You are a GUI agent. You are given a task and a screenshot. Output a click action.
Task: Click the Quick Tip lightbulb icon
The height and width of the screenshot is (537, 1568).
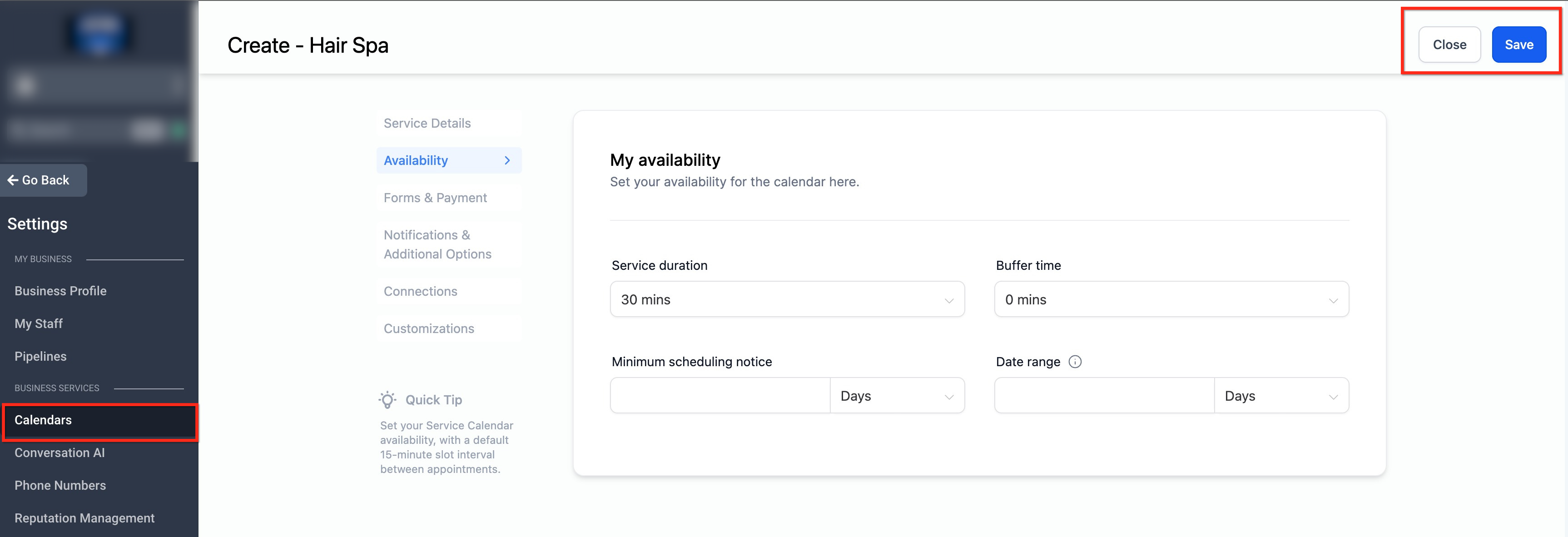(x=387, y=400)
